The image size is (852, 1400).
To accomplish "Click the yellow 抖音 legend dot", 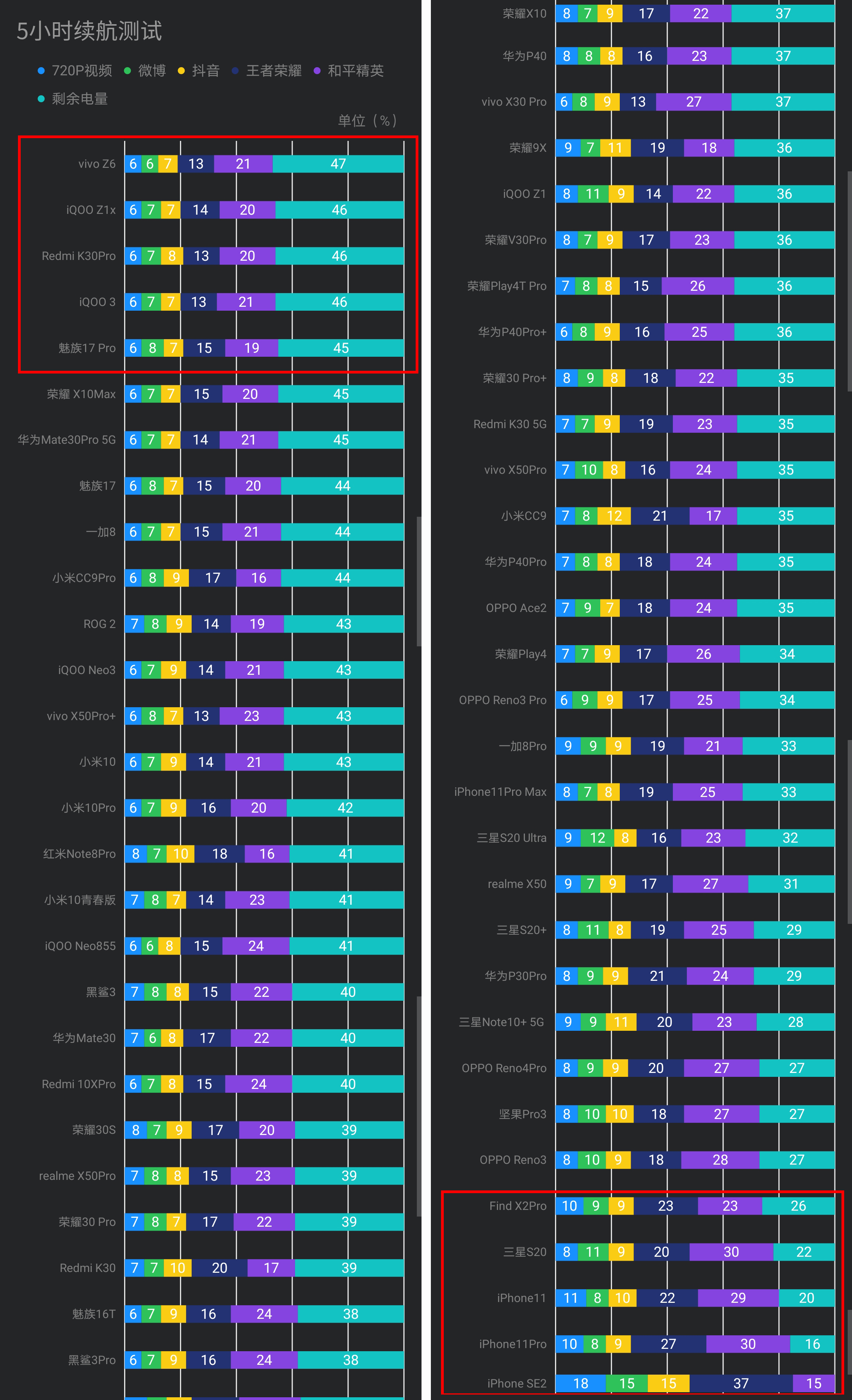I will pos(181,71).
